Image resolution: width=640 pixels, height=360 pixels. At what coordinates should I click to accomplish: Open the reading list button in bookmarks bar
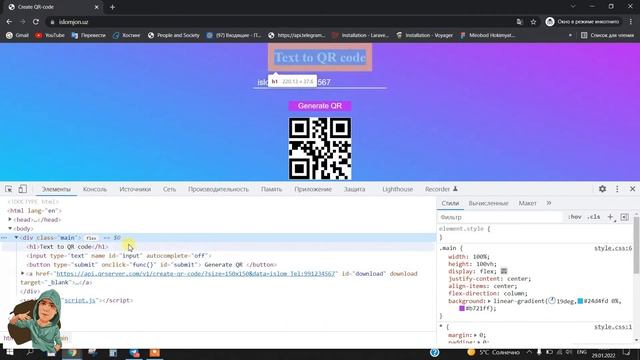(x=607, y=36)
